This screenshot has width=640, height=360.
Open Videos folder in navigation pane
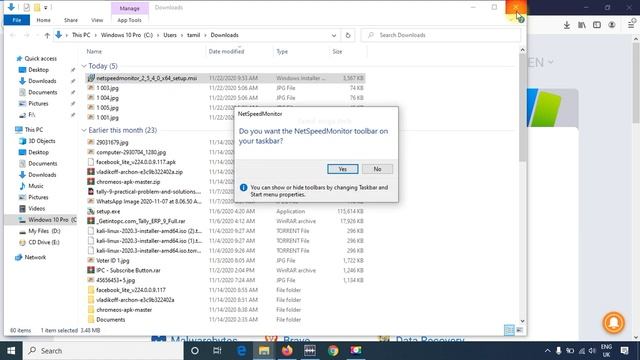click(x=36, y=209)
